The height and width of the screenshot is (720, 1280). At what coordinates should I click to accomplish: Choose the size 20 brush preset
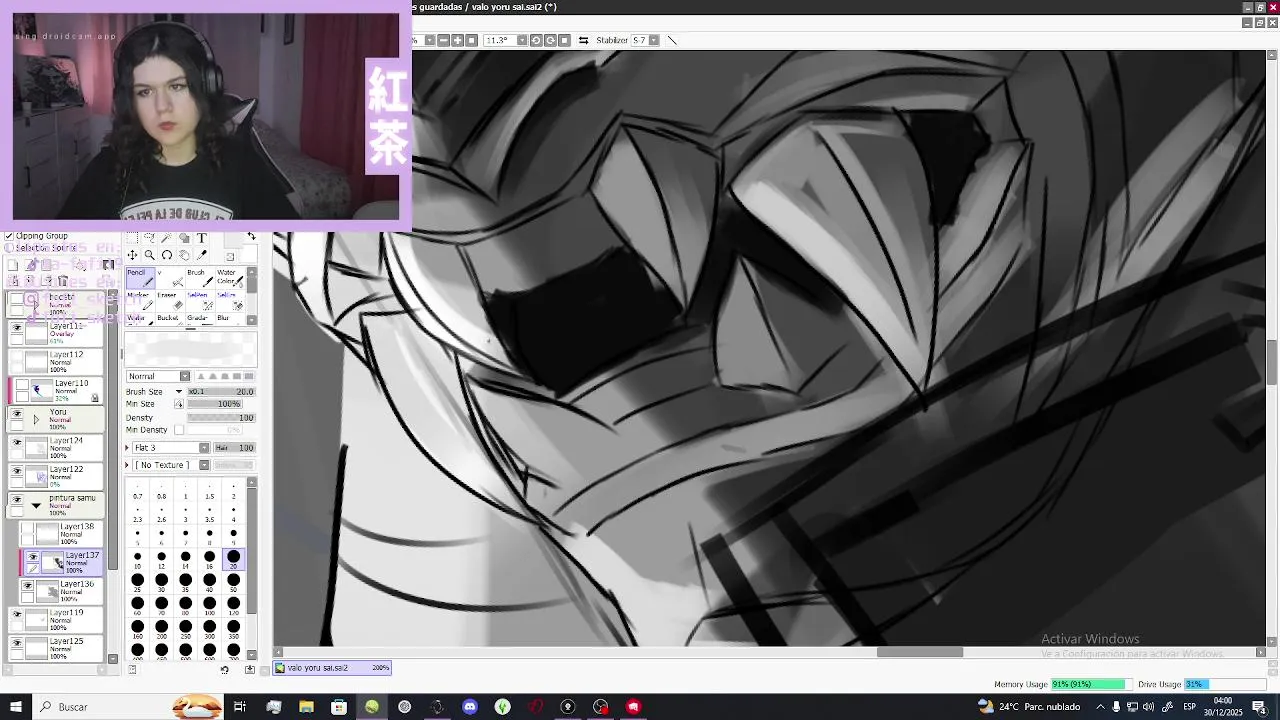tap(234, 559)
